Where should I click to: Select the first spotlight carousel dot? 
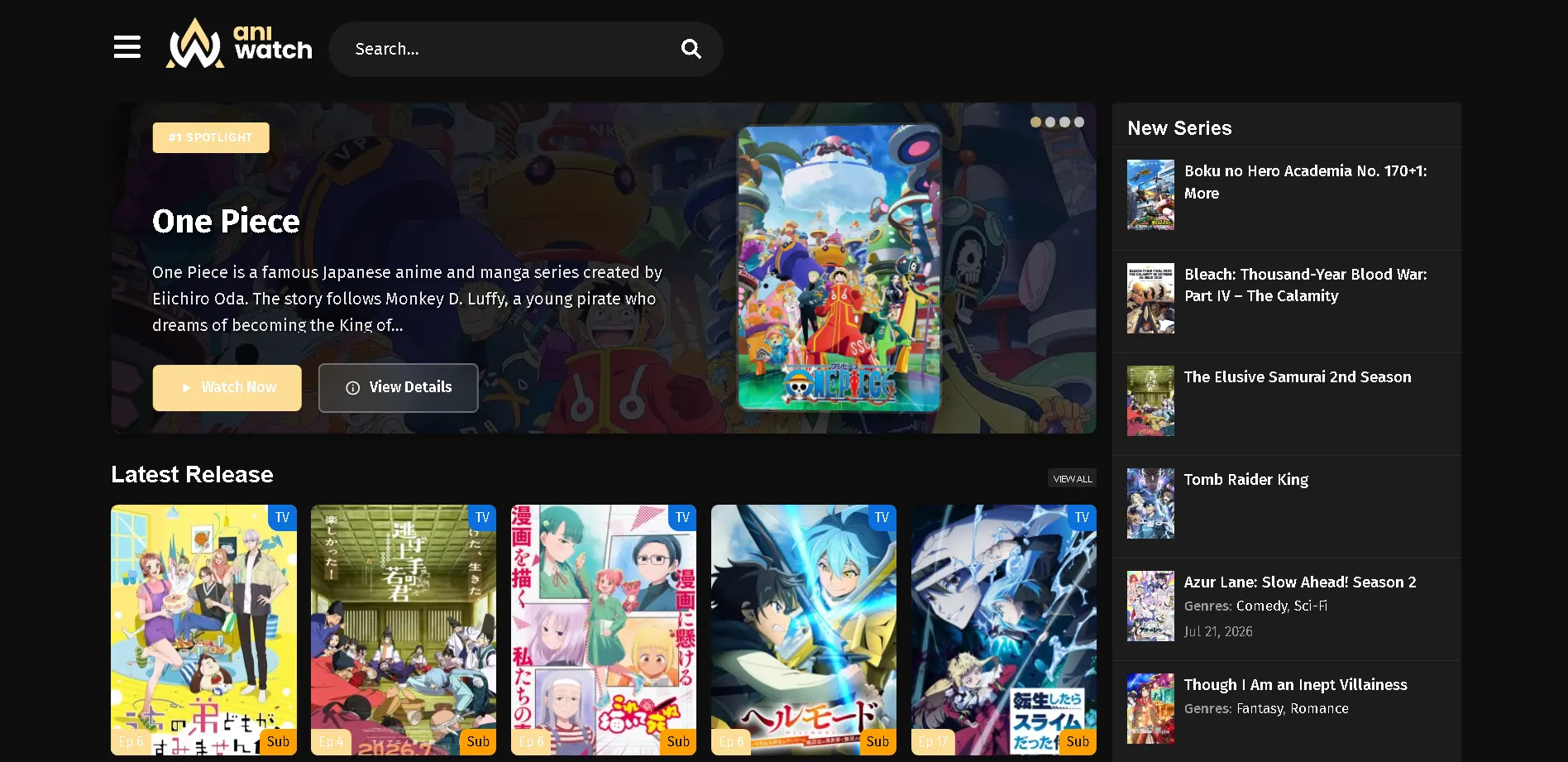coord(1035,122)
